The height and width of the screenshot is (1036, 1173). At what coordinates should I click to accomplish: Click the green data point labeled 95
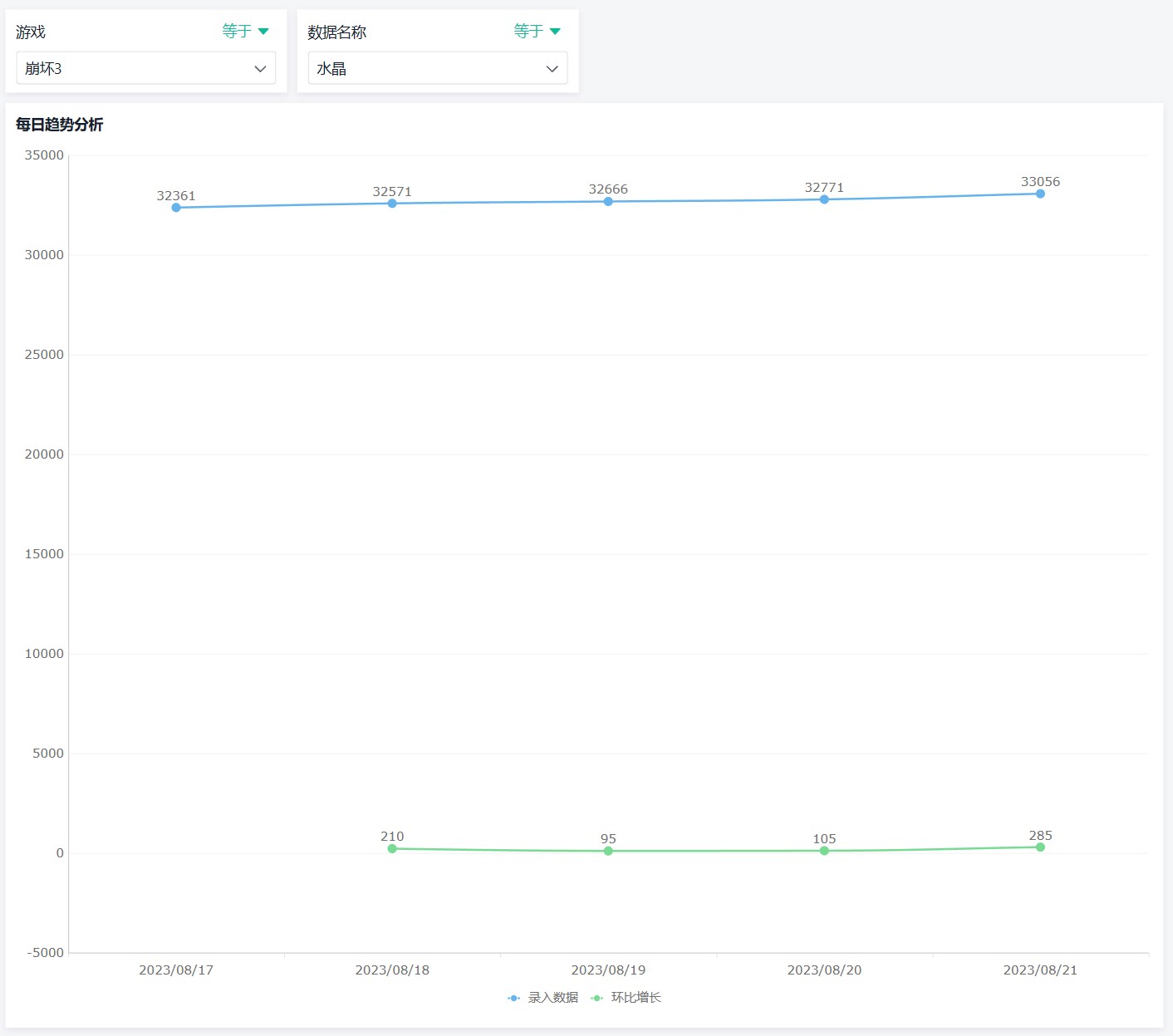[608, 851]
